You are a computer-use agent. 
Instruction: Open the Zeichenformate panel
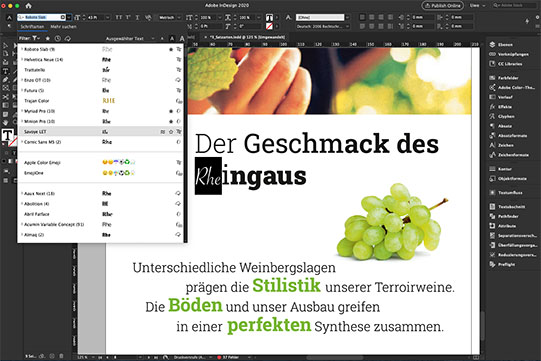(509, 155)
